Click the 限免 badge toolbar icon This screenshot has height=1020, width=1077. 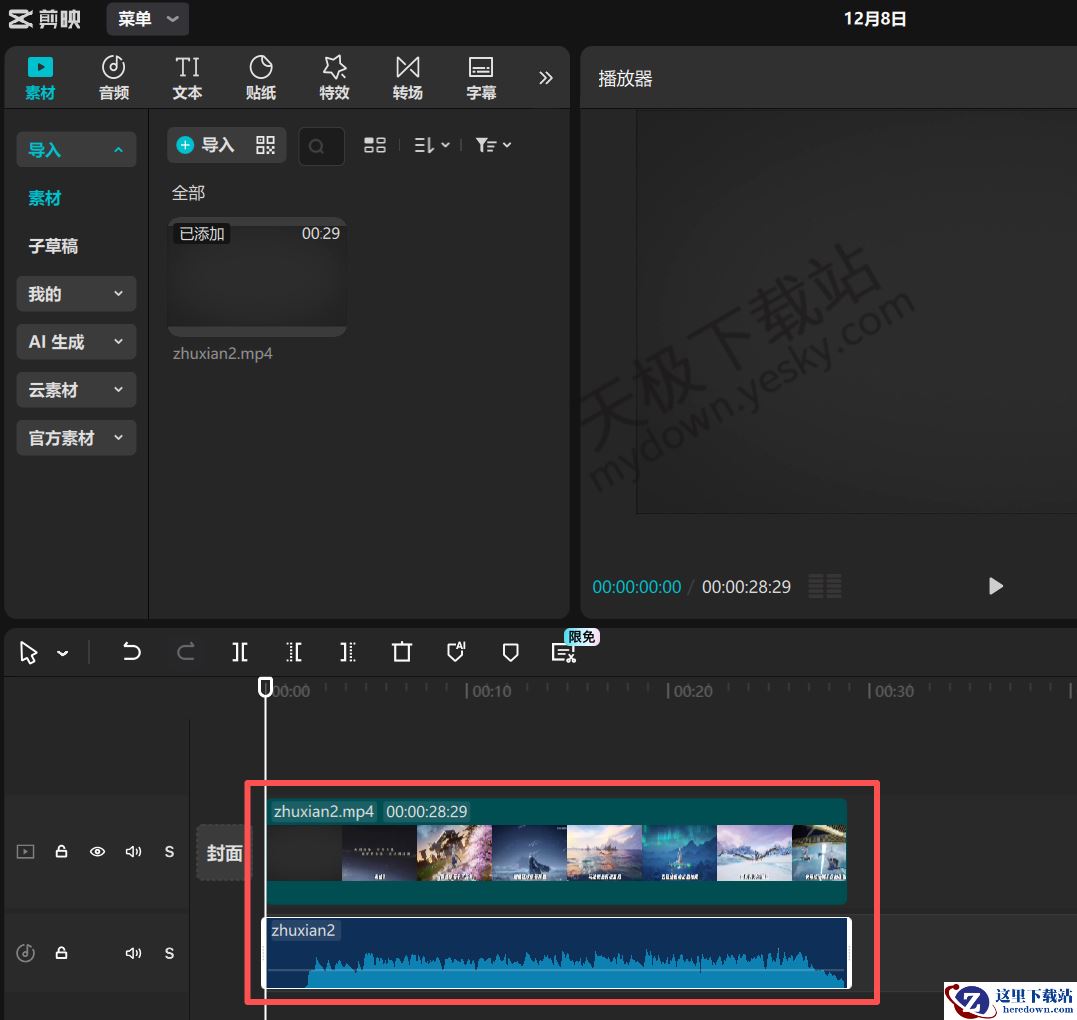[564, 652]
